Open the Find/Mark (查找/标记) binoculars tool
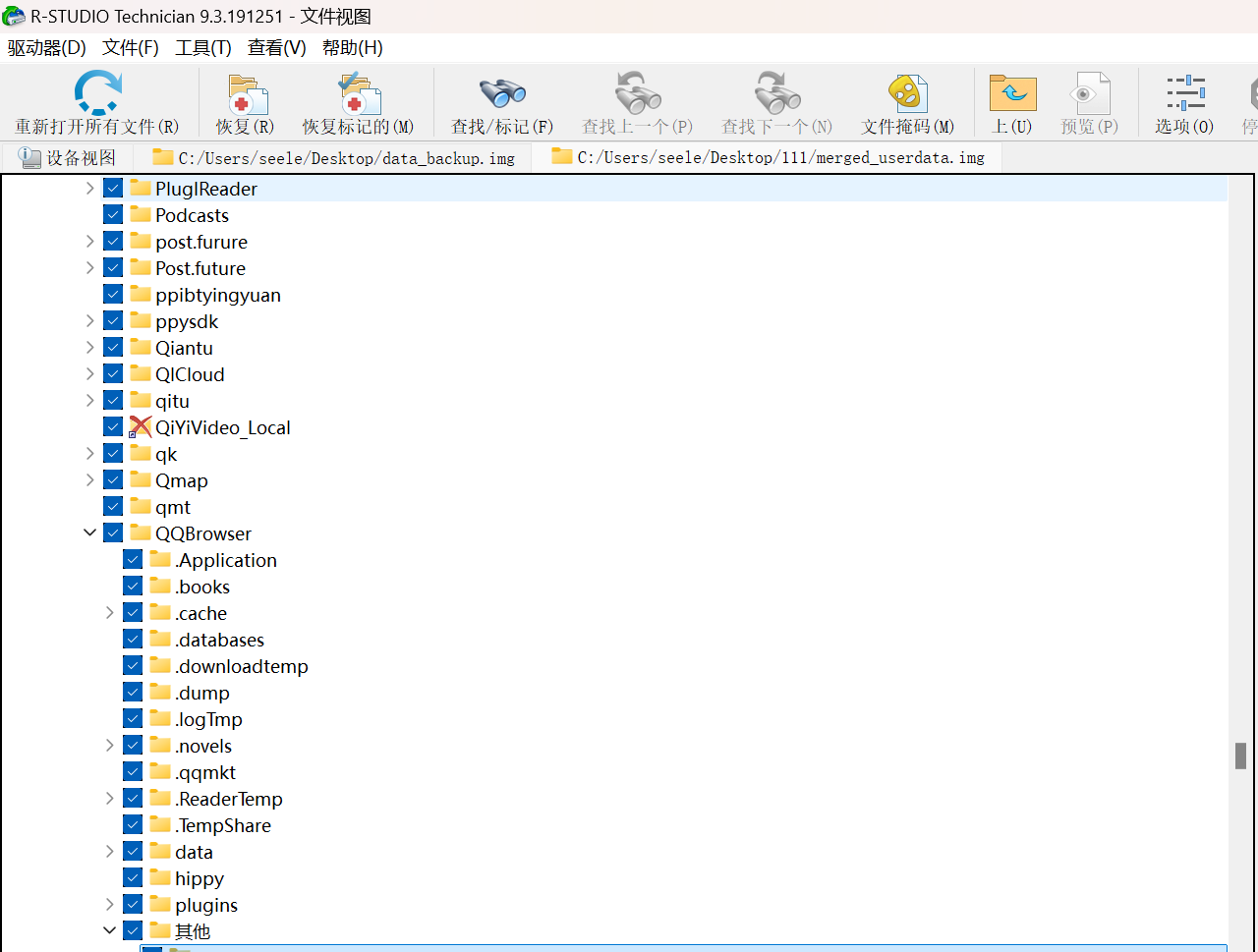1258x952 pixels. pyautogui.click(x=502, y=93)
